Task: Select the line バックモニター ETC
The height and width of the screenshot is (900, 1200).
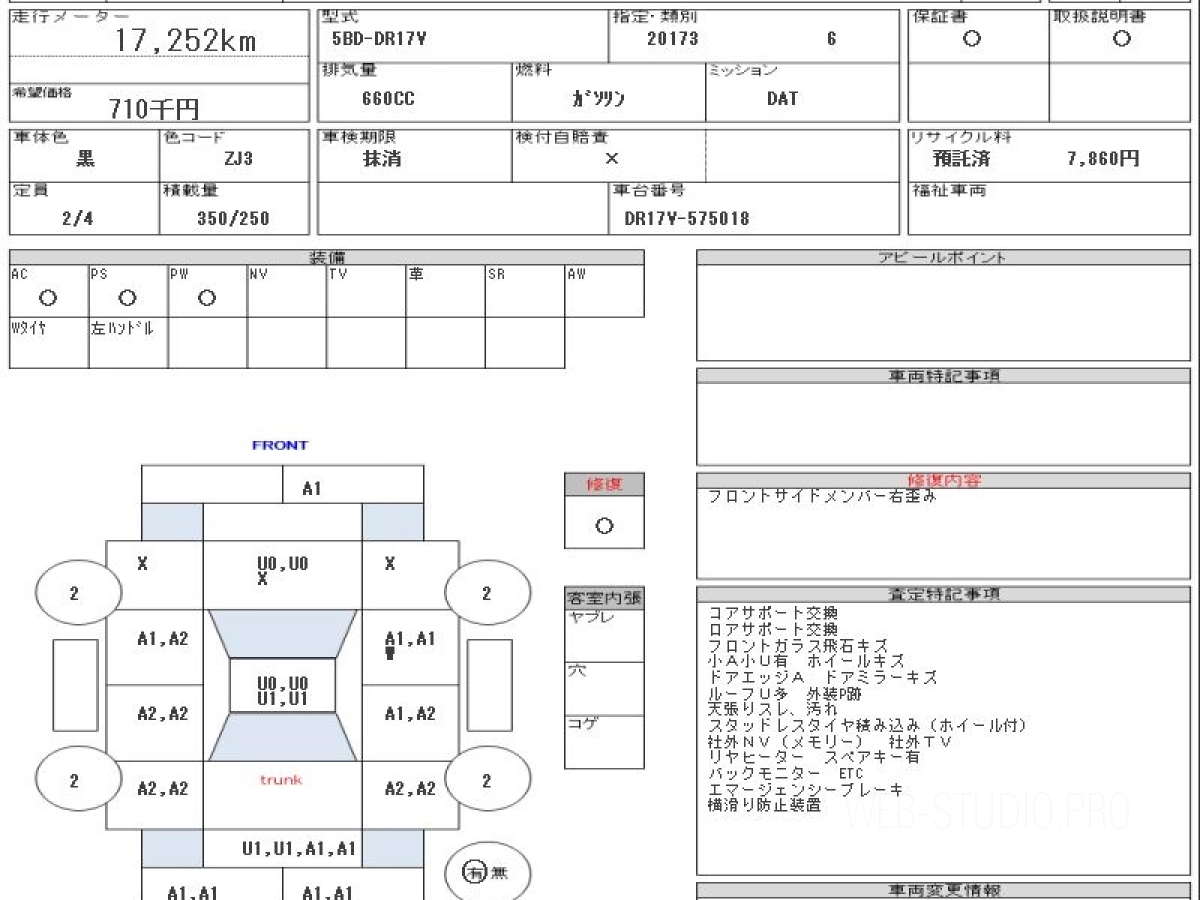Action: [x=785, y=773]
